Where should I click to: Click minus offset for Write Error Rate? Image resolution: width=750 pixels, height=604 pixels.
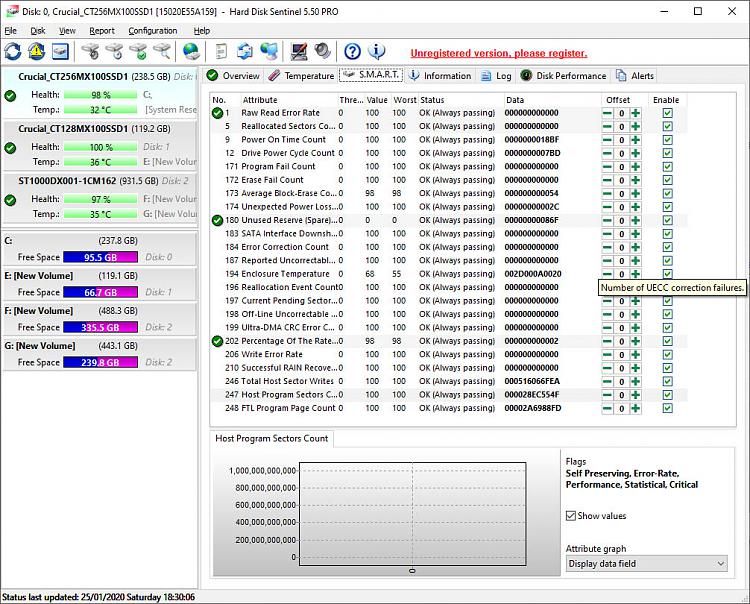[x=607, y=355]
